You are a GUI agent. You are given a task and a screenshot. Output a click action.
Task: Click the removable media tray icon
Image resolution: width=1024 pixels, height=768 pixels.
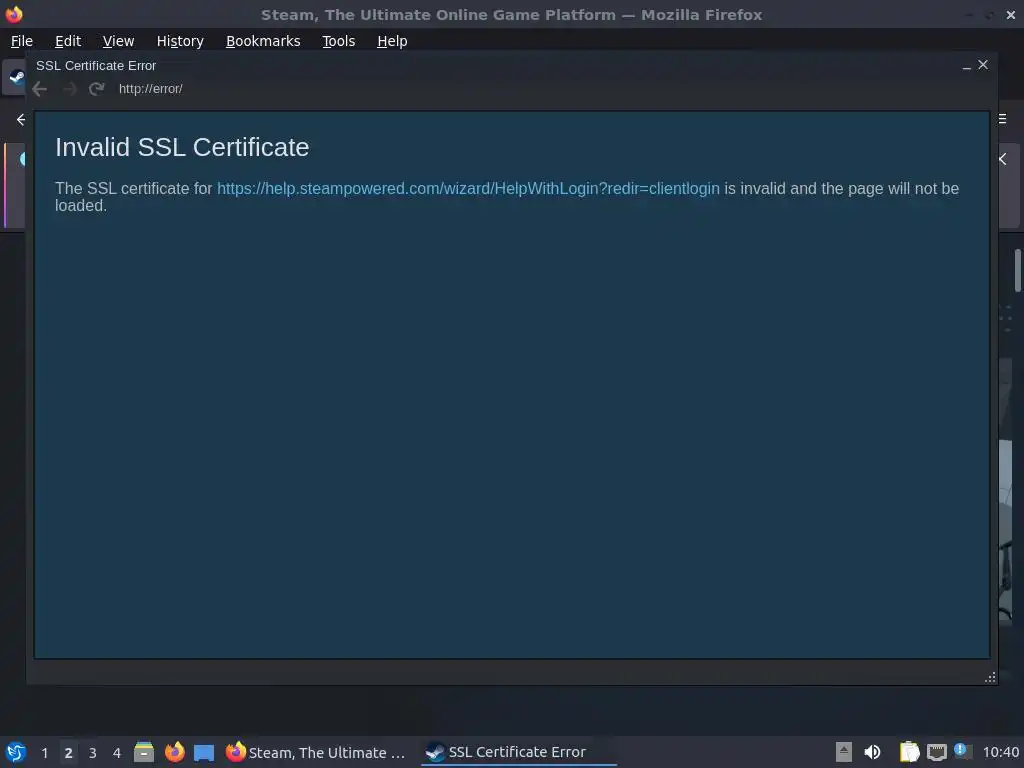[x=844, y=752]
